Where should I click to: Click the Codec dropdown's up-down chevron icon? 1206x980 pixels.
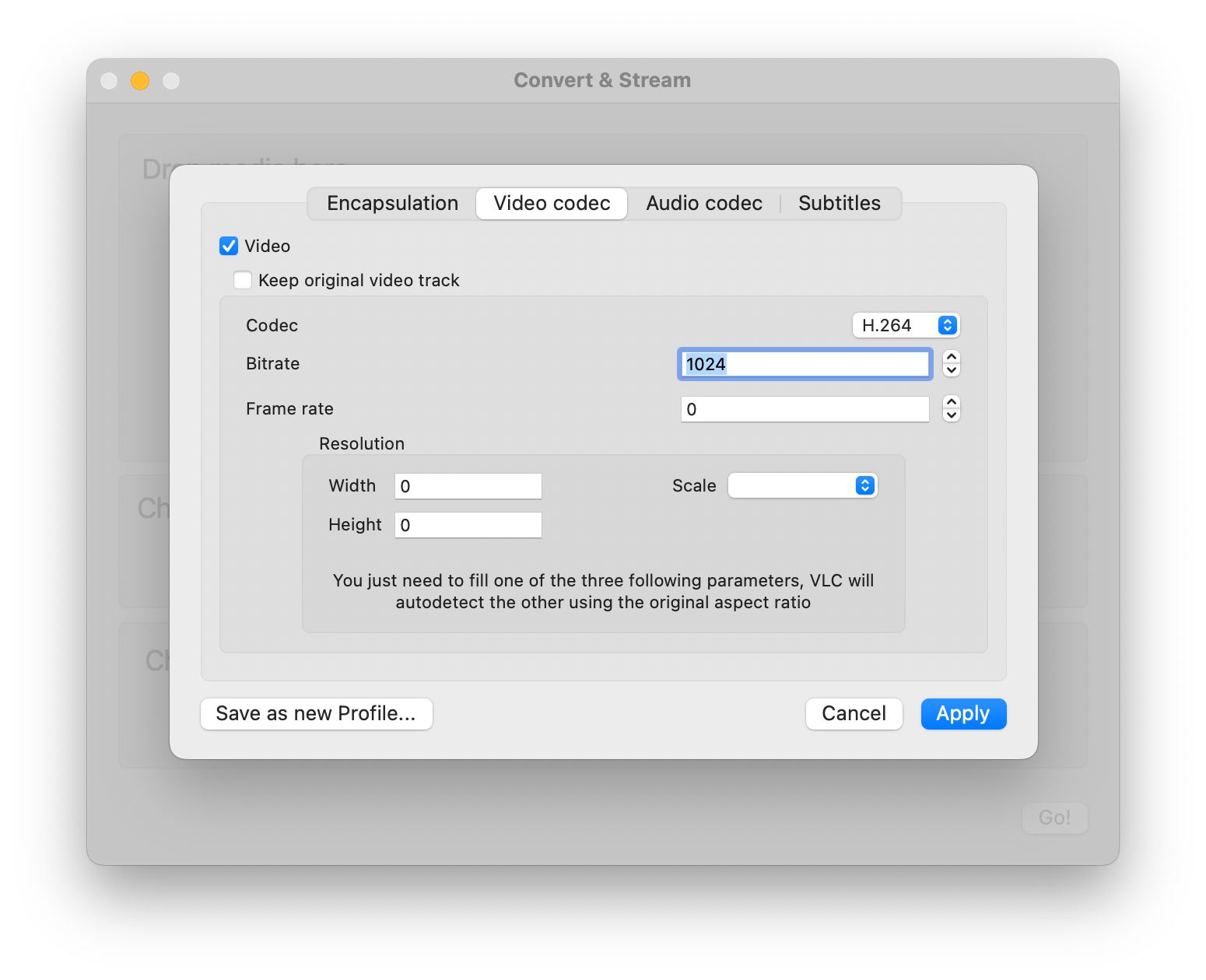tap(947, 325)
